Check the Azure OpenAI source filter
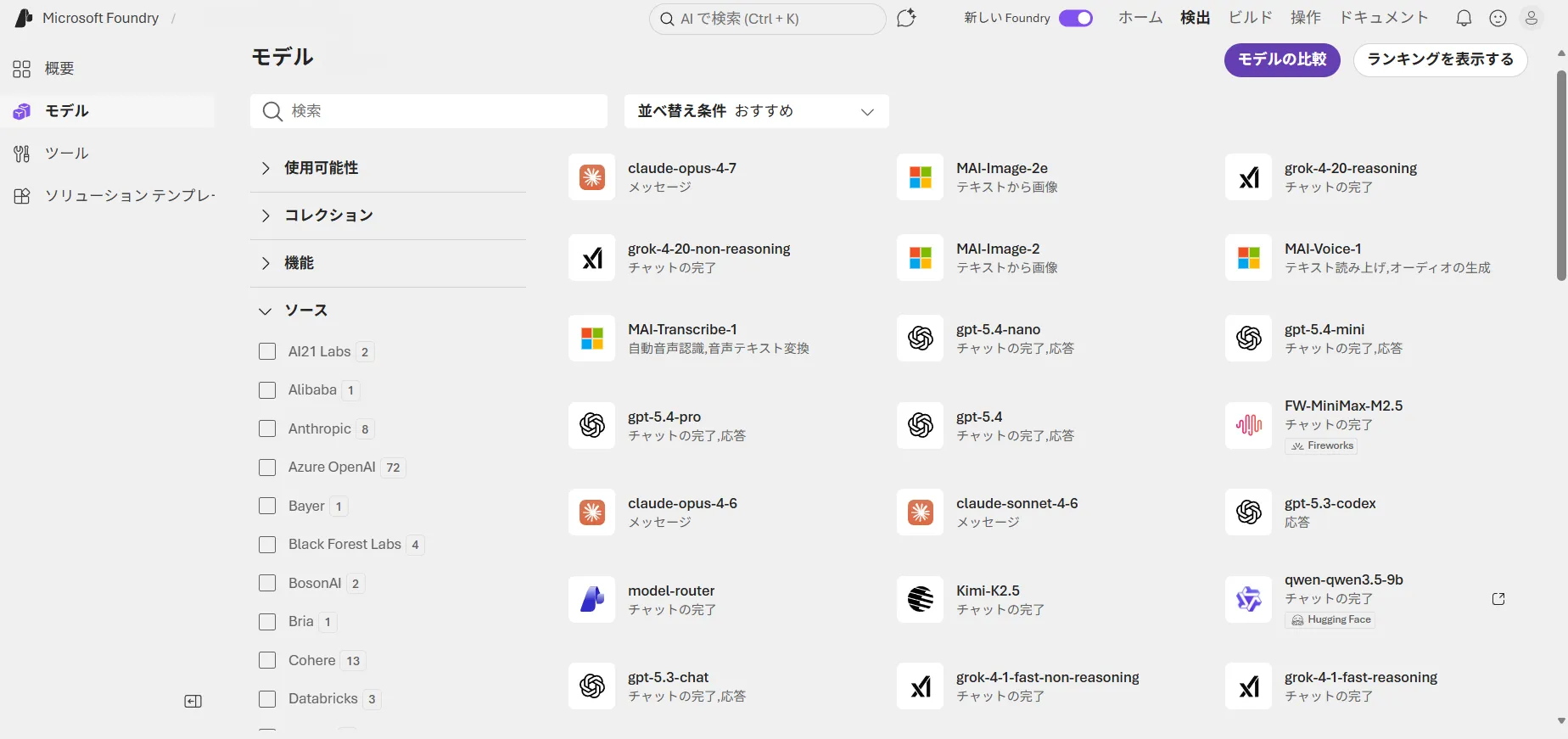 point(267,467)
